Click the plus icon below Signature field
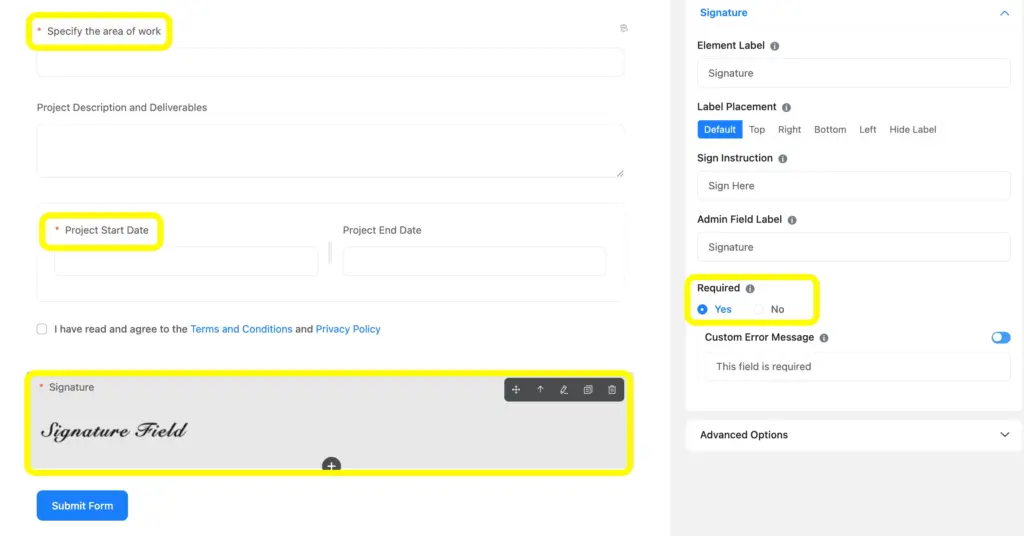The height and width of the screenshot is (536, 1024). coord(331,464)
